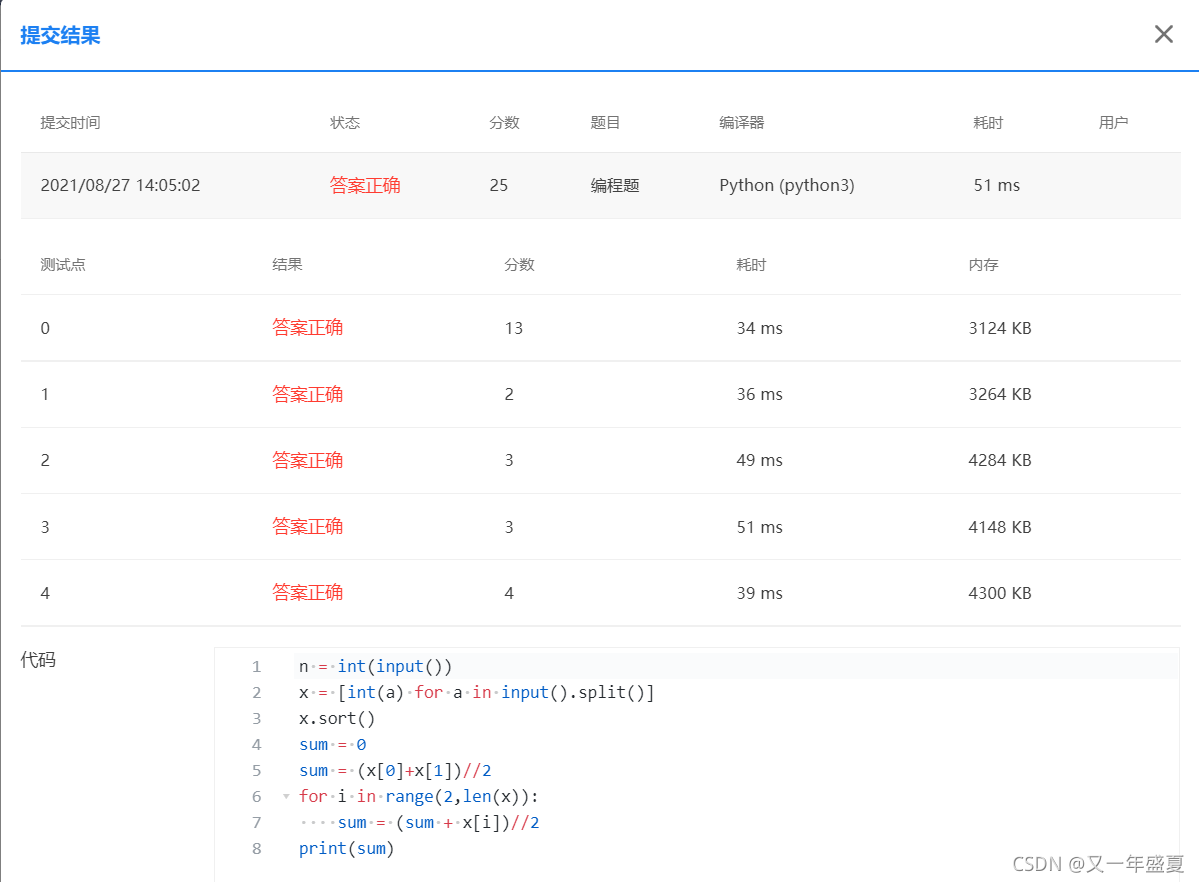The width and height of the screenshot is (1199, 882).
Task: Click the overall 答案正确 submission status
Action: (x=365, y=185)
